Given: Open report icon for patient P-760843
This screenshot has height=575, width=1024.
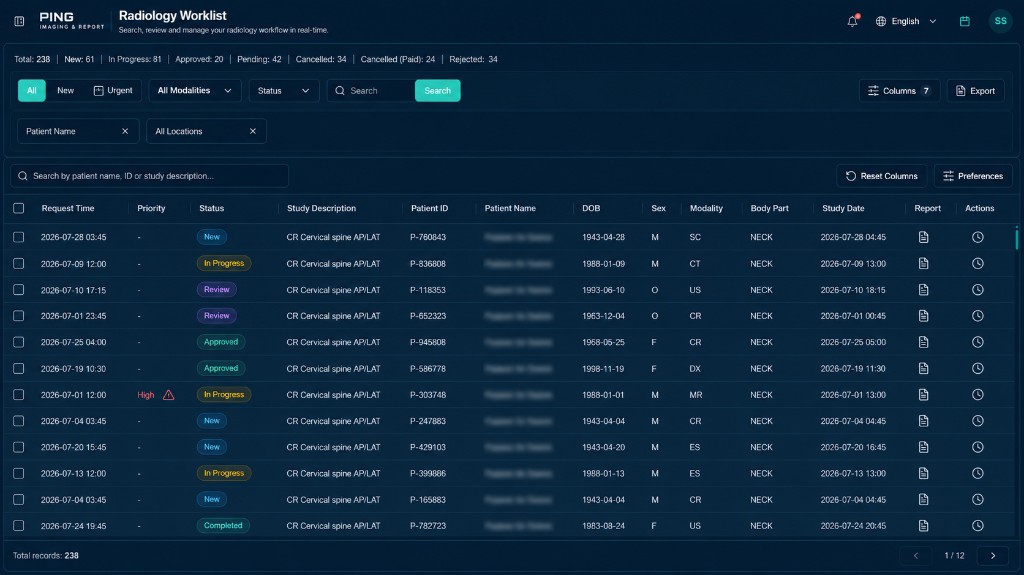Looking at the screenshot, I should pyautogui.click(x=923, y=237).
